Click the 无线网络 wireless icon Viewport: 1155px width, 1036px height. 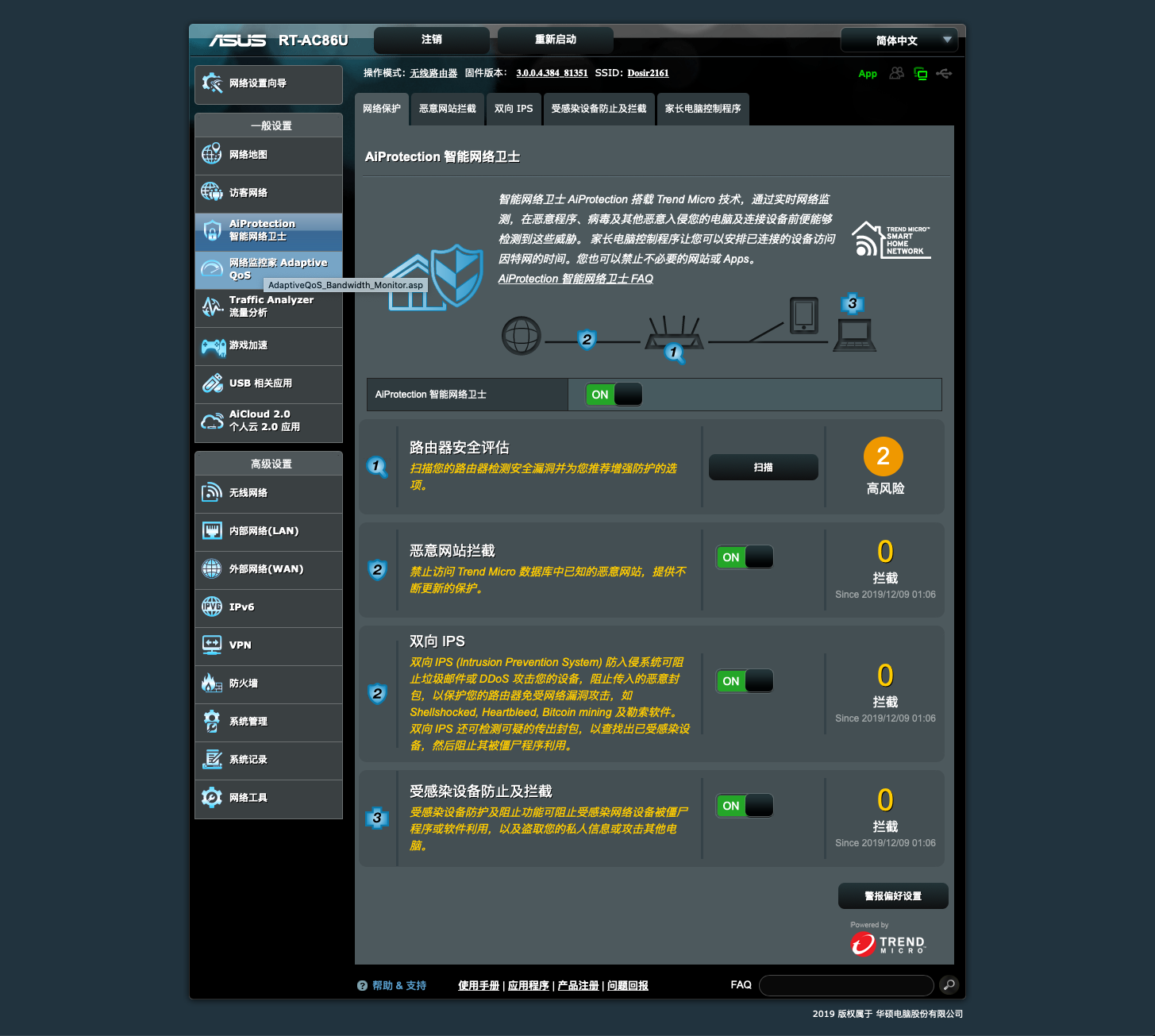tap(212, 492)
